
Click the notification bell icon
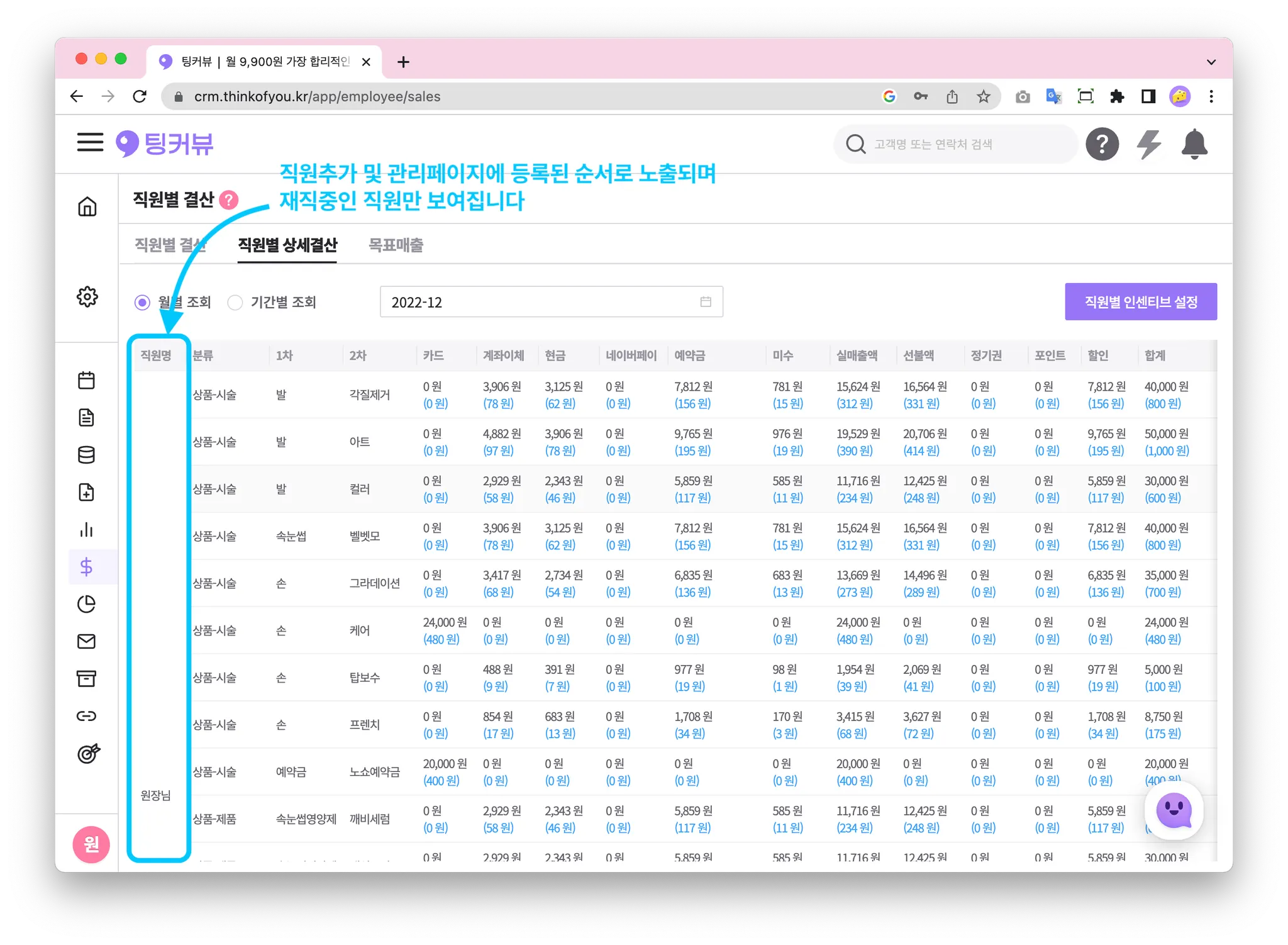(x=1194, y=144)
